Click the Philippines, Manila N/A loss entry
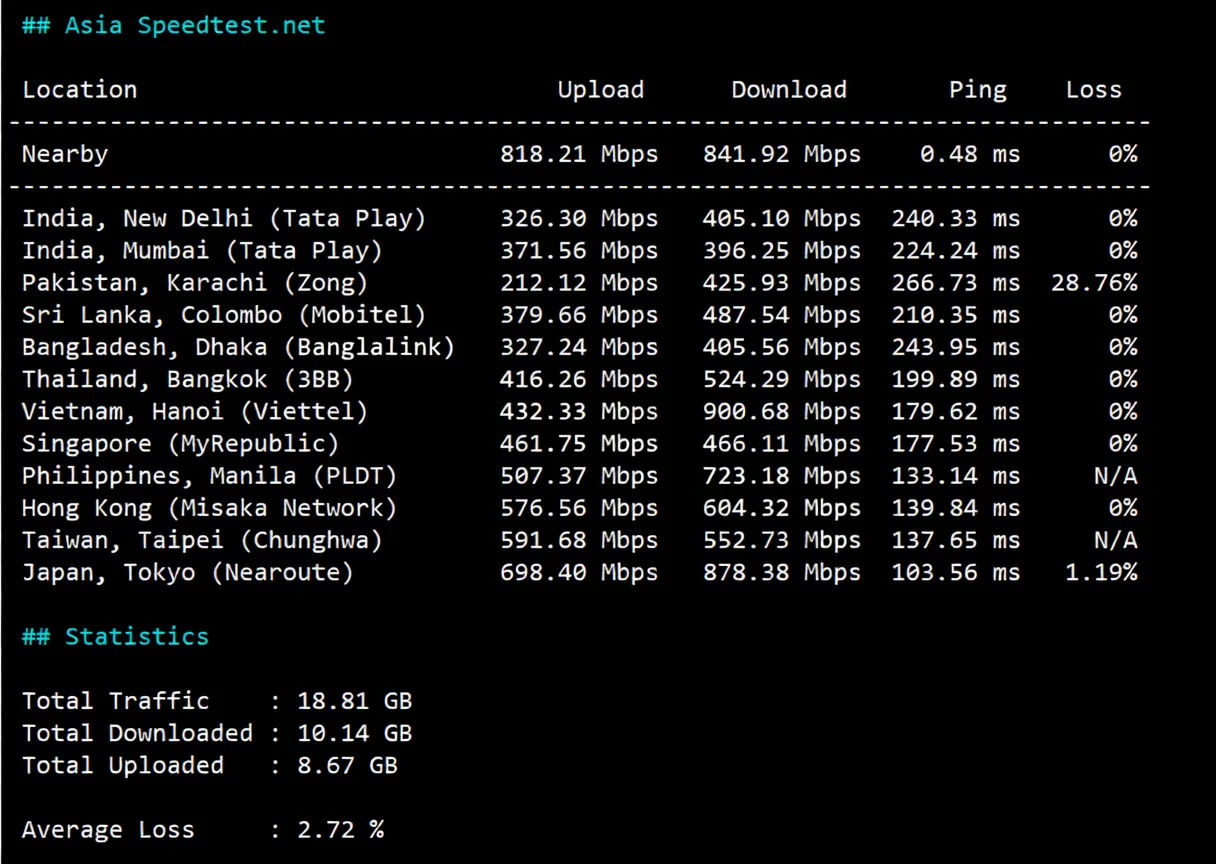This screenshot has height=864, width=1216. tap(1115, 475)
